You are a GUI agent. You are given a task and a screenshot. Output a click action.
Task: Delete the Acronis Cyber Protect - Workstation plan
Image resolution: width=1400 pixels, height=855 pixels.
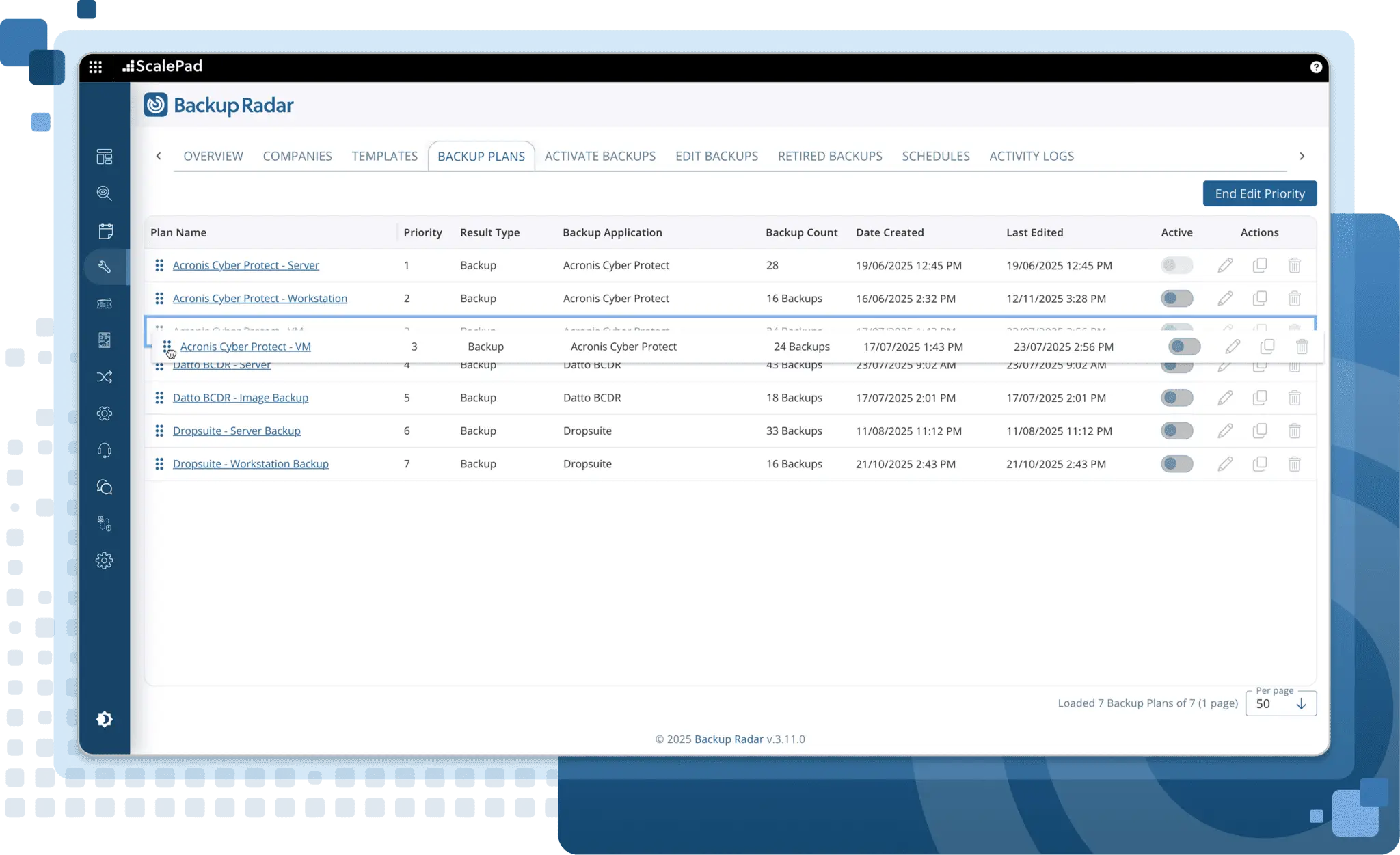click(1295, 298)
